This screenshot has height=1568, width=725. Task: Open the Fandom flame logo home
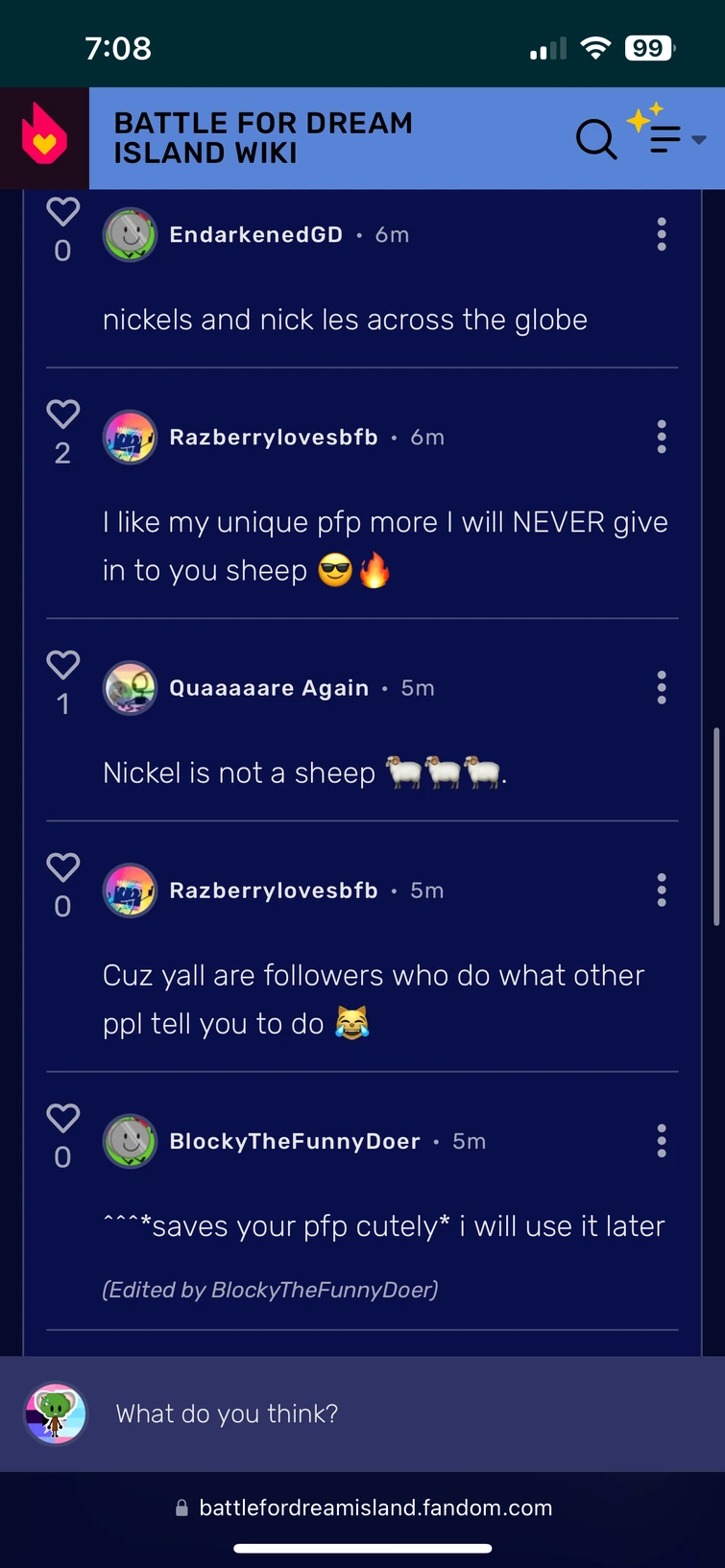click(x=44, y=138)
